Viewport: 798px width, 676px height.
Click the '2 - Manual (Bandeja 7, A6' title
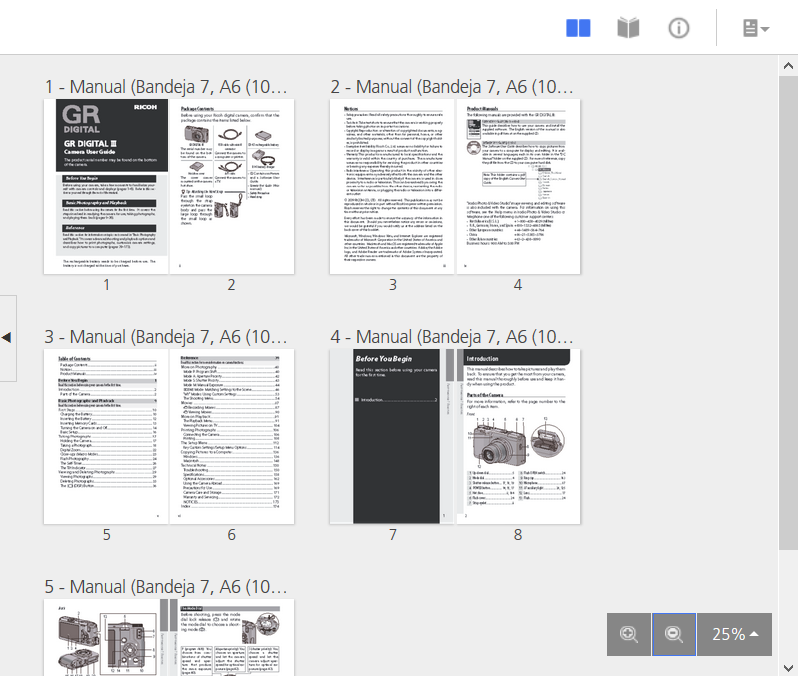click(x=453, y=86)
